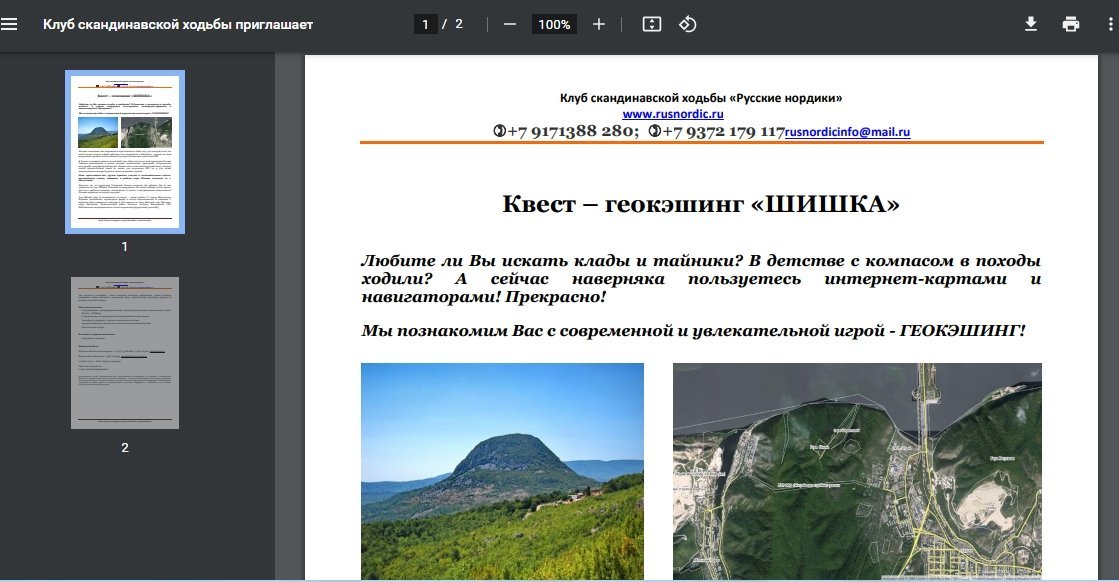Click the total page count 2
Viewport: 1119px width, 582px height.
(459, 24)
